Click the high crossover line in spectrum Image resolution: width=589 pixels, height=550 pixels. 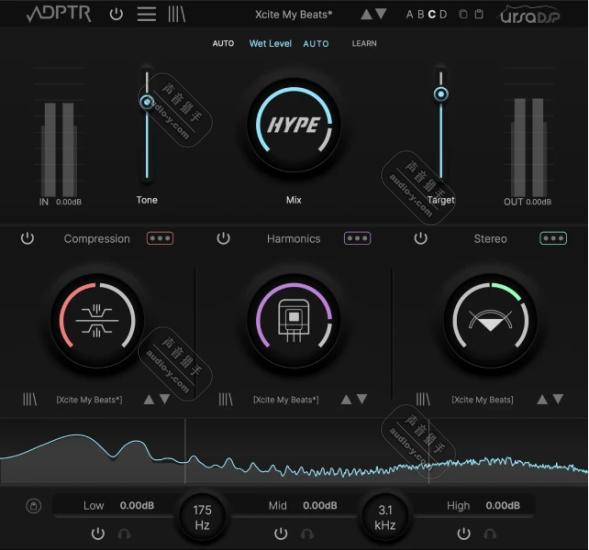pyautogui.click(x=429, y=451)
